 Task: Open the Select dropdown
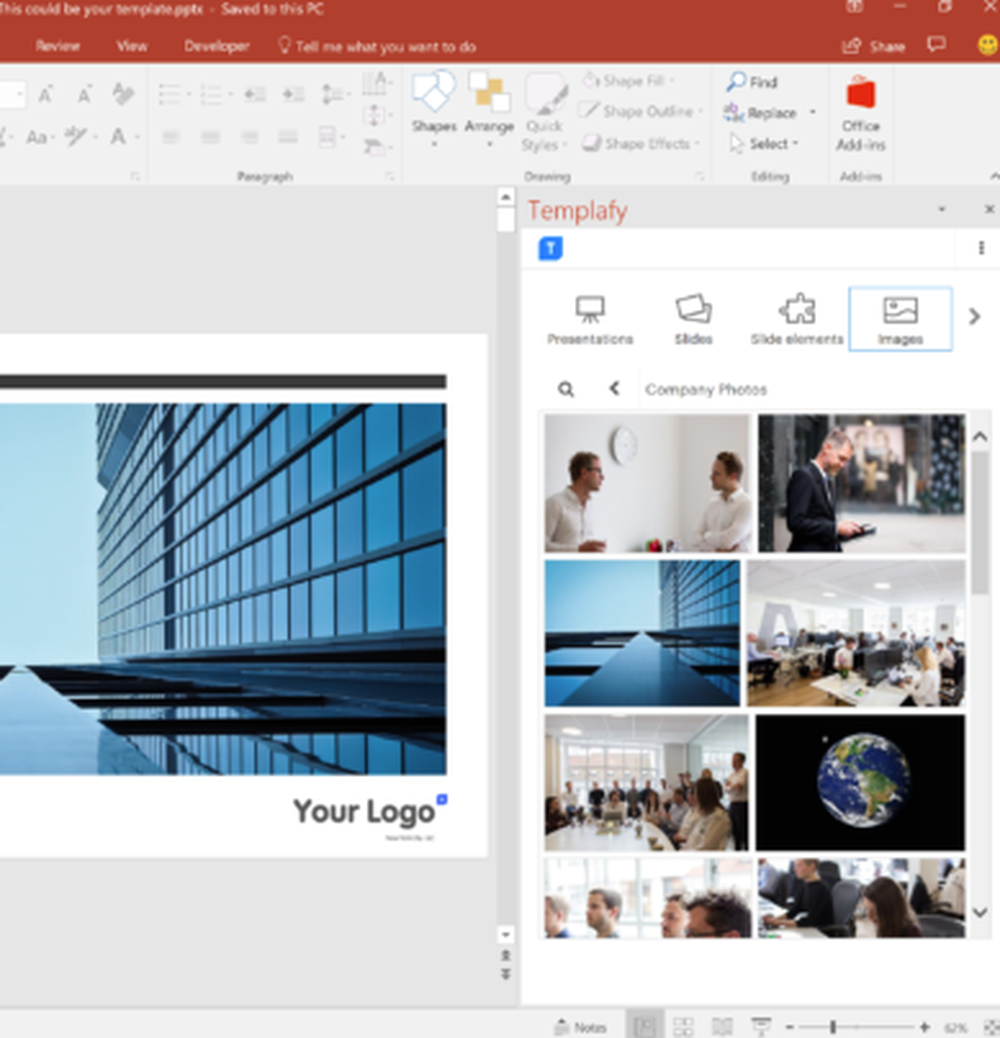[x=764, y=144]
